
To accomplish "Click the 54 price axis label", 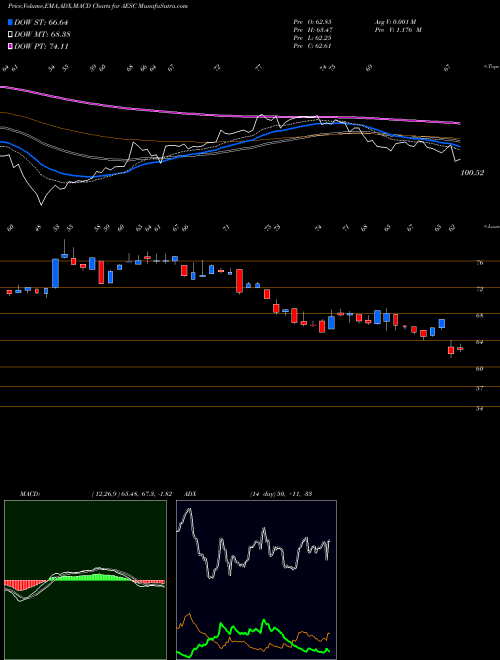I will (479, 408).
